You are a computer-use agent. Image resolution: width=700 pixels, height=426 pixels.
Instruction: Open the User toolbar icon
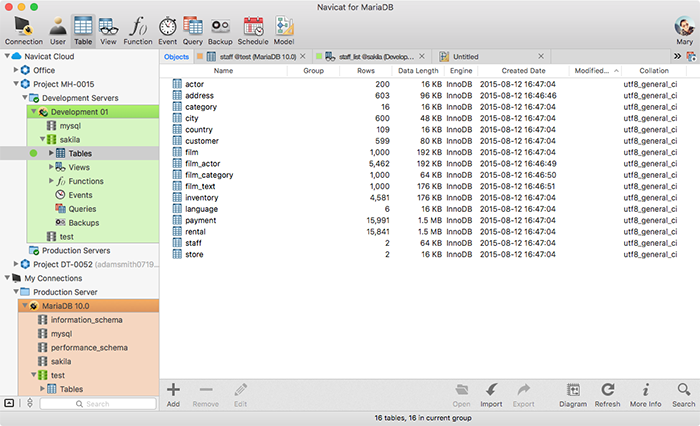58,30
